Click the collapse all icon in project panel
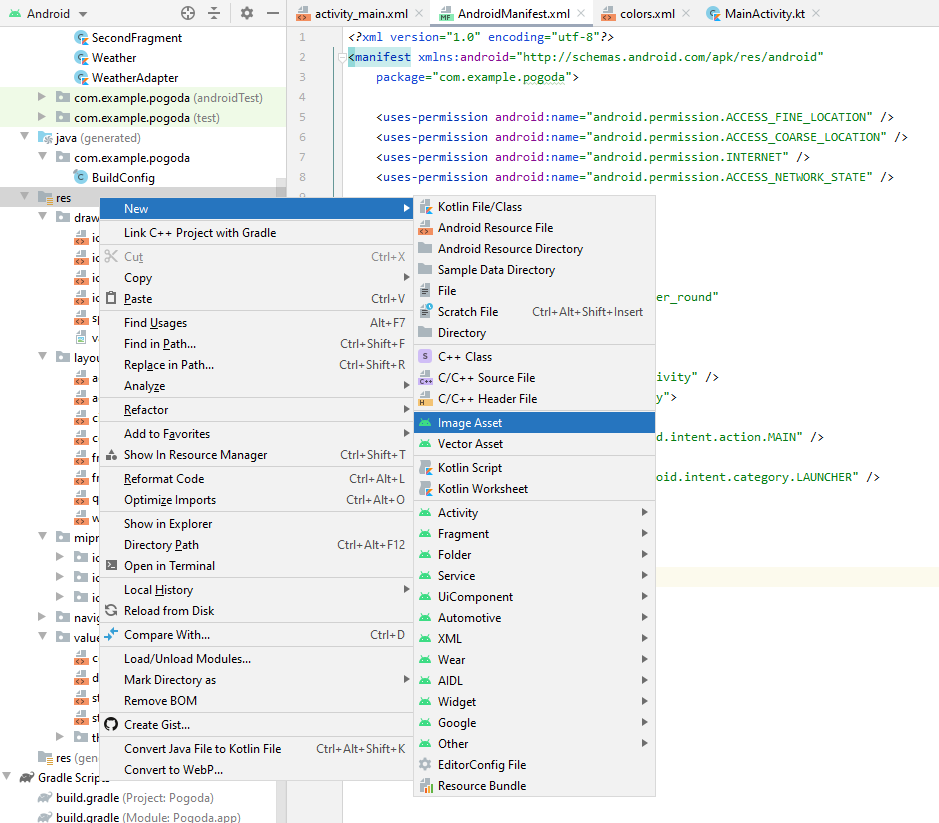 [214, 13]
